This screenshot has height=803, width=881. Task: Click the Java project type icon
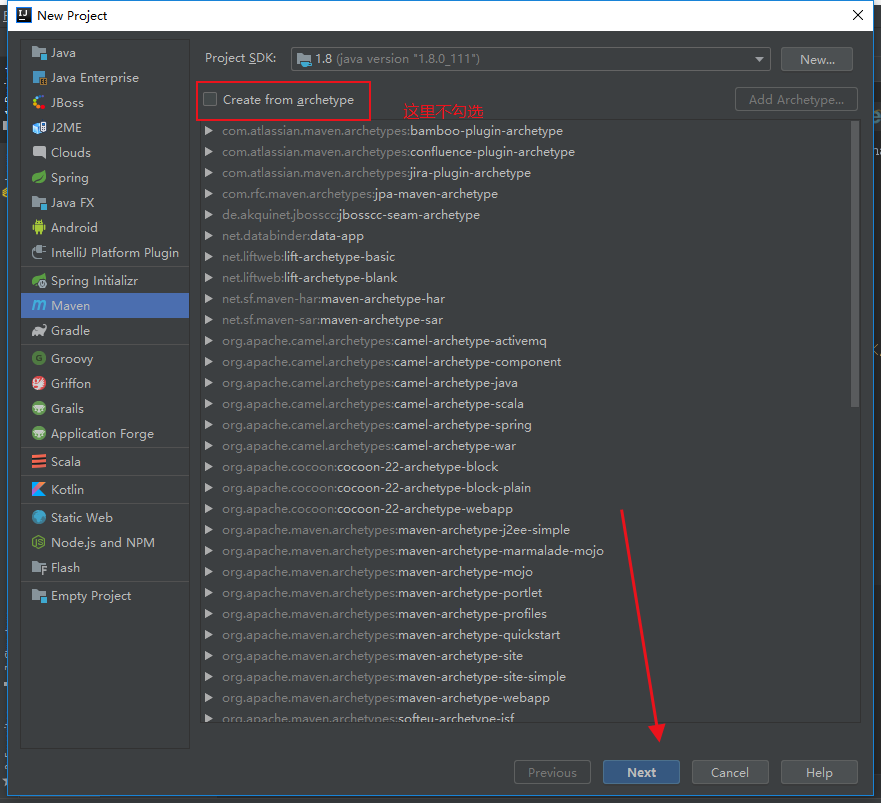[x=39, y=53]
